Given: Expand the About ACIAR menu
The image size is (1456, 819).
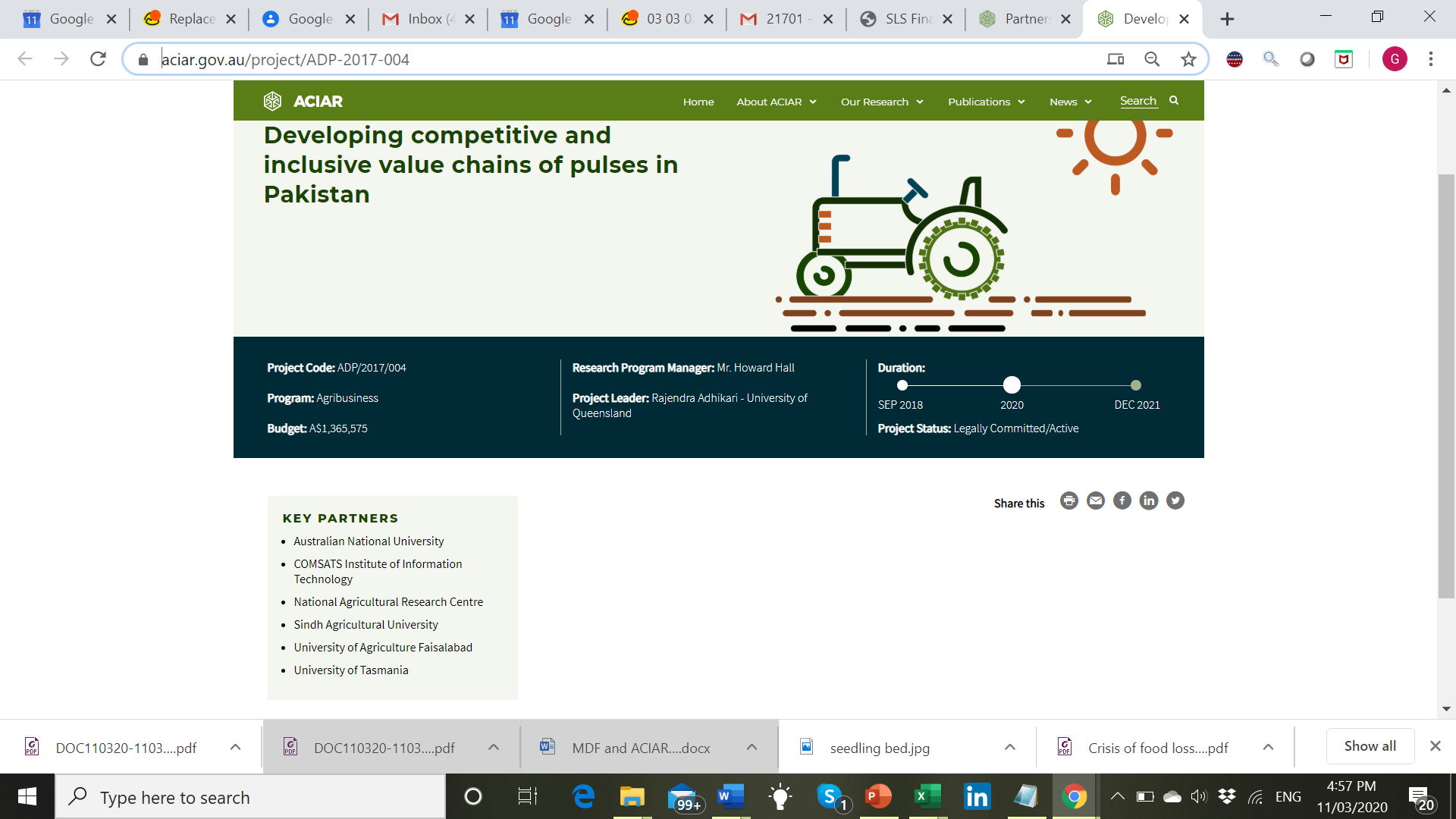Looking at the screenshot, I should [x=777, y=102].
